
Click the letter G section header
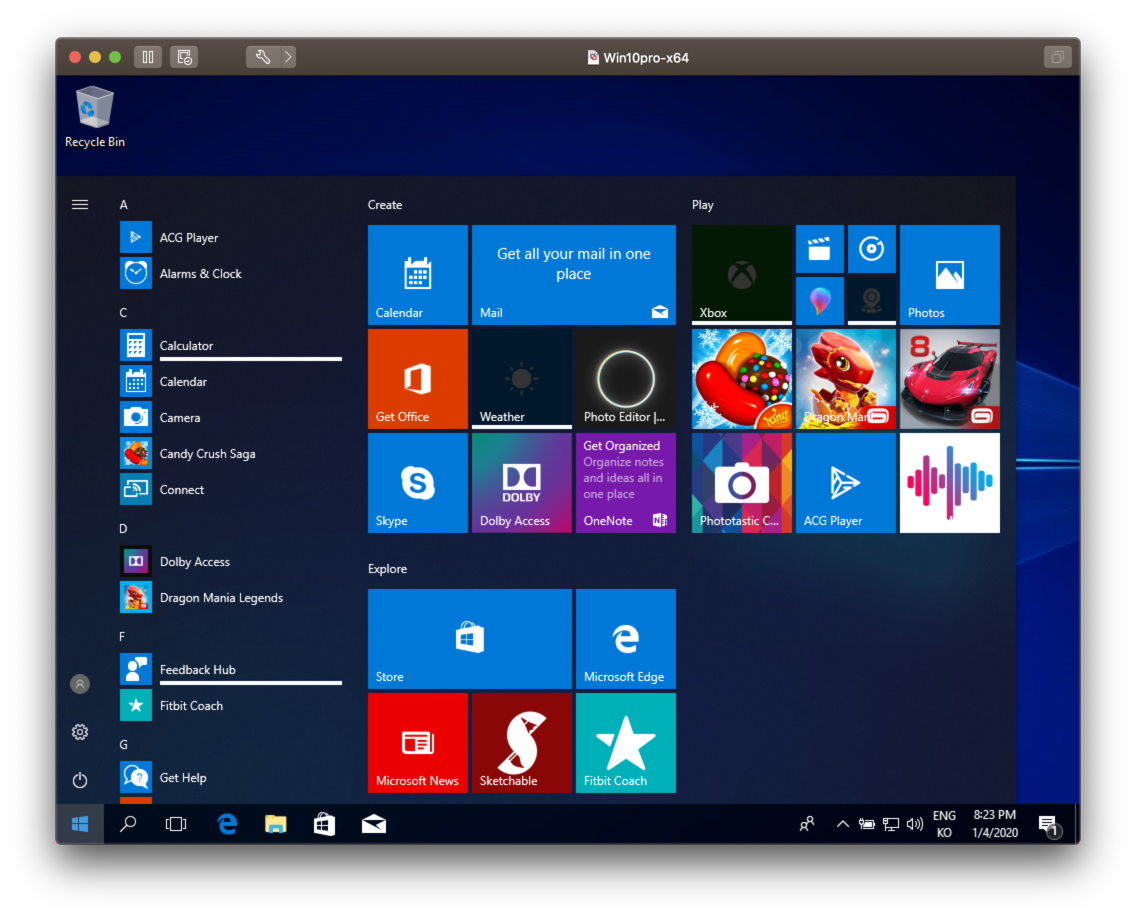click(124, 744)
